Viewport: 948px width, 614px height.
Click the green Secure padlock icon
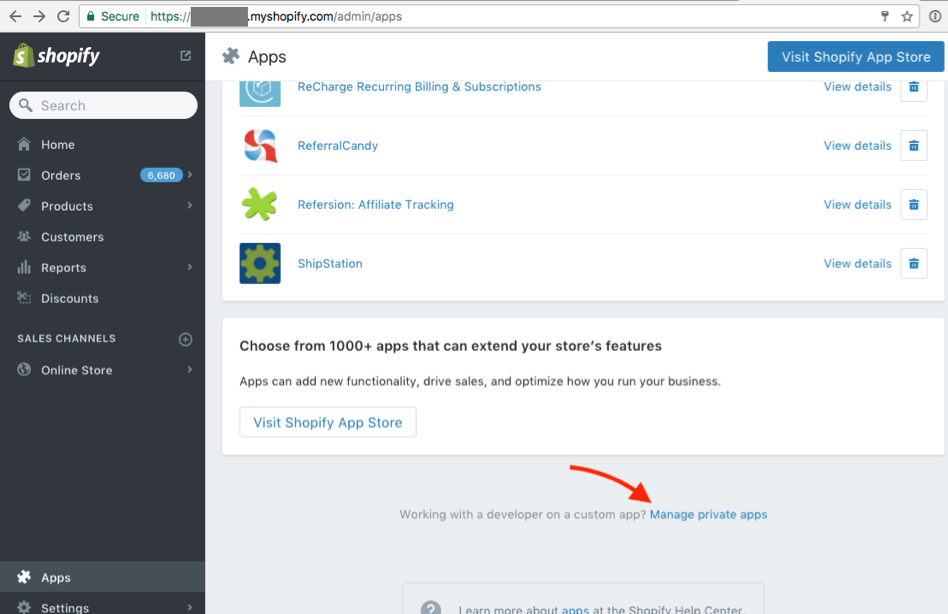[91, 16]
